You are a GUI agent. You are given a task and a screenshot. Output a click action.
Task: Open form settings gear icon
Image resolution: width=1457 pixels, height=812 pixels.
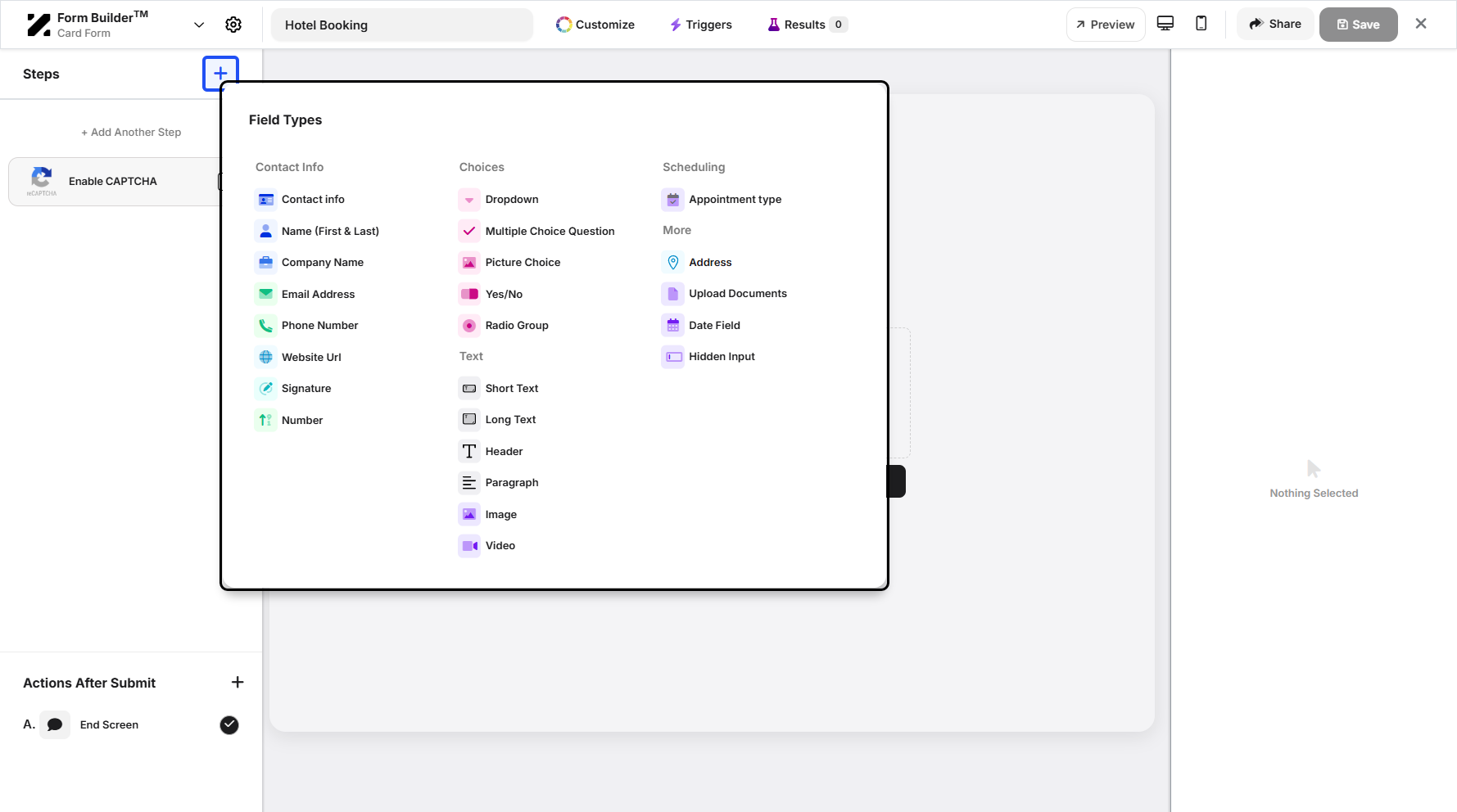coord(233,25)
